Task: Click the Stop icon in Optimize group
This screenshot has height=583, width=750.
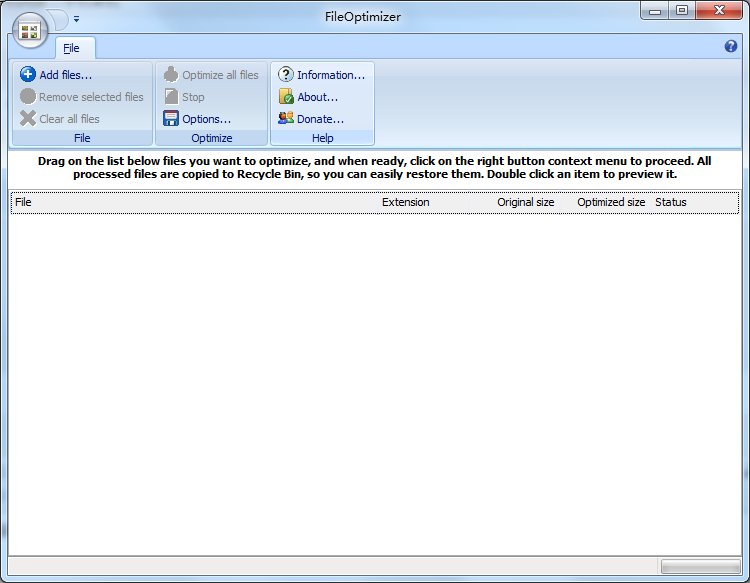Action: 171,96
